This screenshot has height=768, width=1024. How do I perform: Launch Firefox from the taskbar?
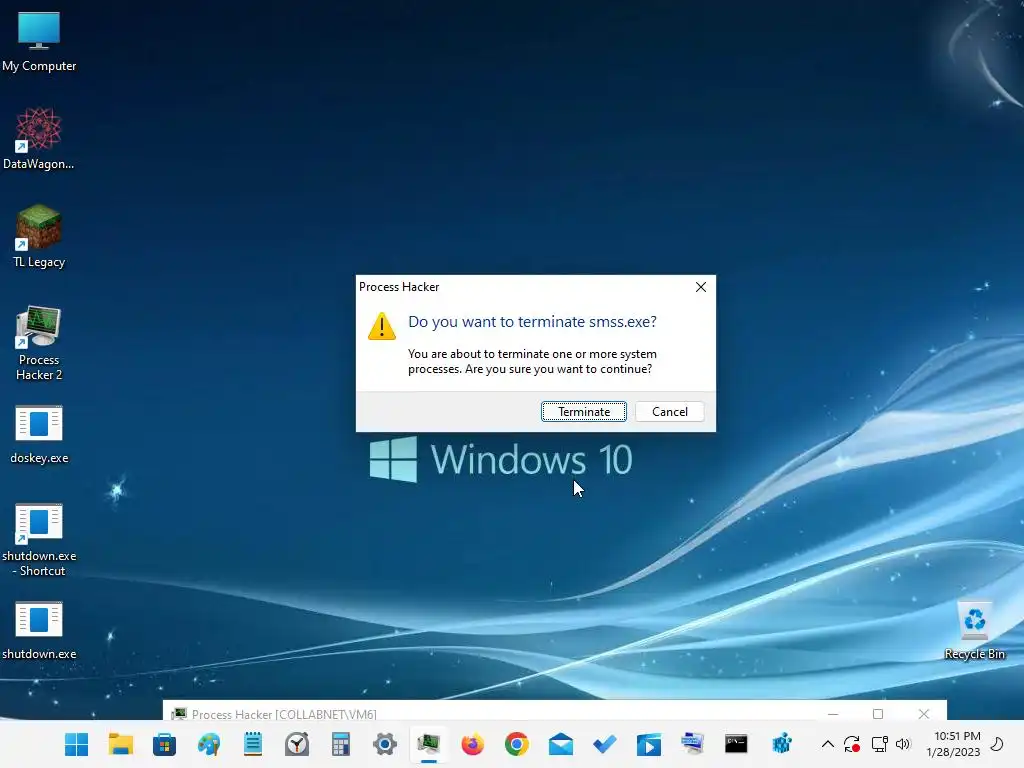point(473,744)
